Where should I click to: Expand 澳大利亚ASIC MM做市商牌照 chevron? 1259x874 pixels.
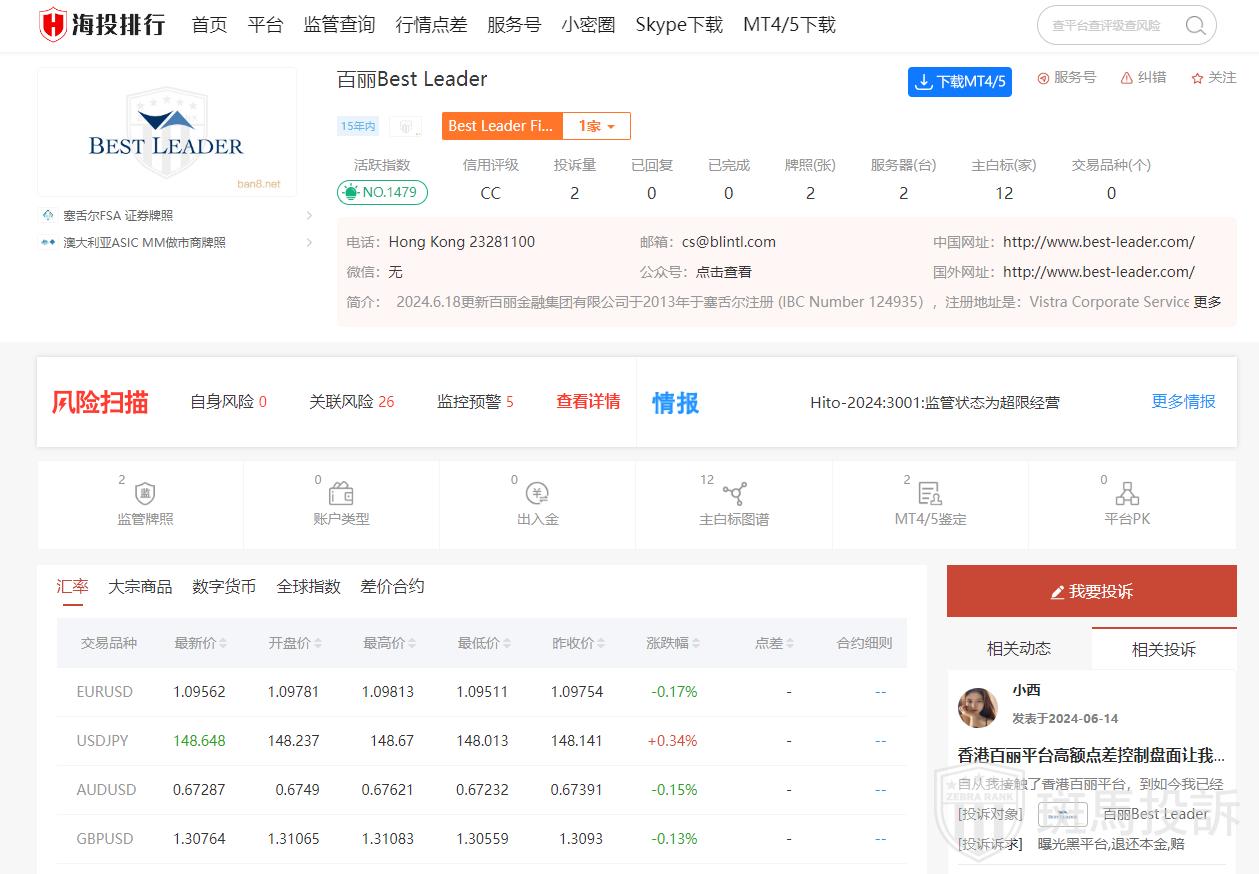(x=309, y=243)
